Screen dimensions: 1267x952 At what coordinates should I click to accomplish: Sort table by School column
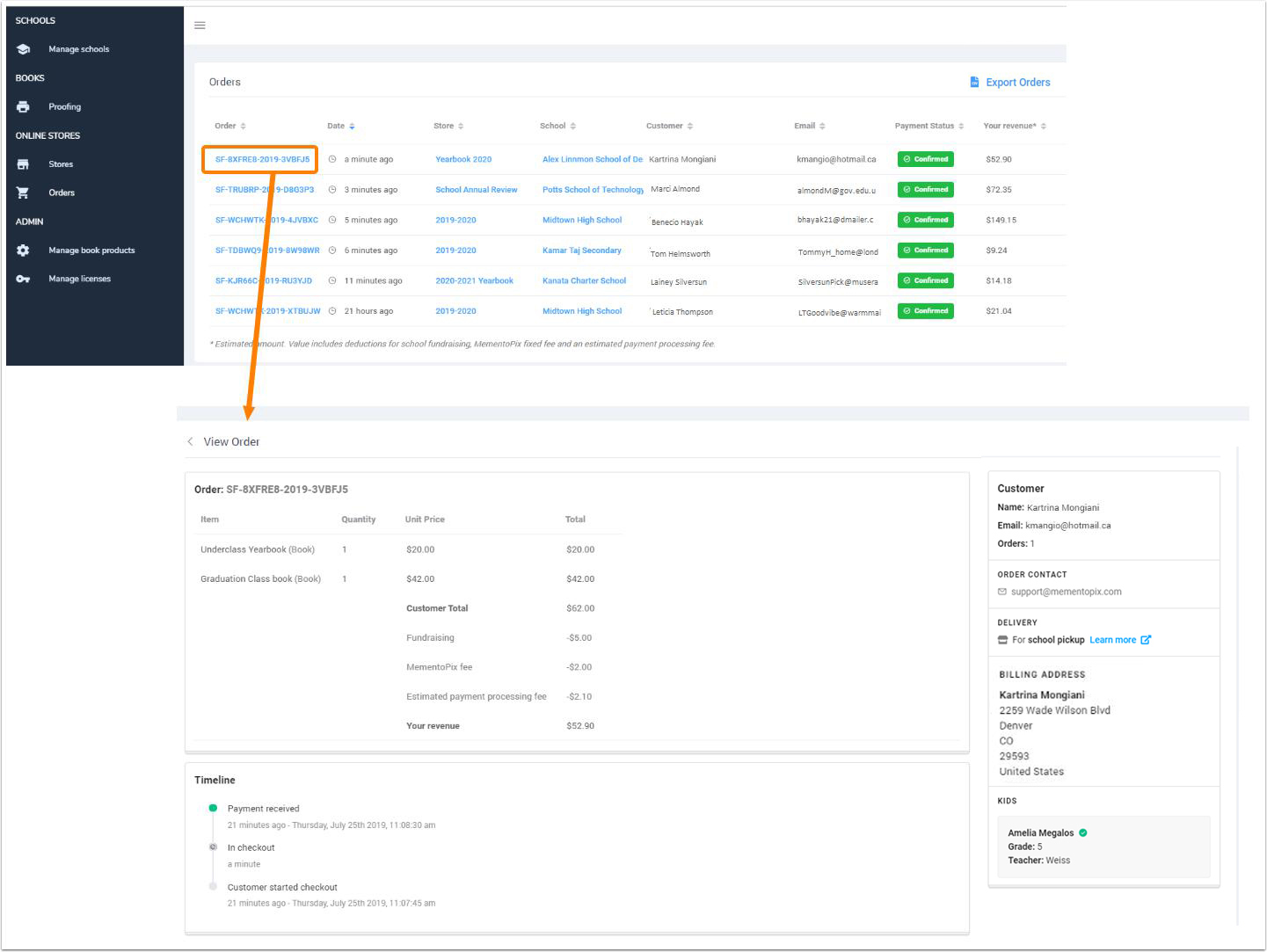pyautogui.click(x=557, y=126)
